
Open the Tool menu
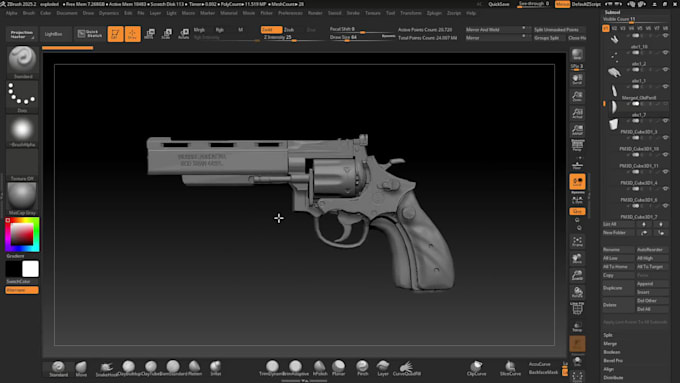point(390,13)
